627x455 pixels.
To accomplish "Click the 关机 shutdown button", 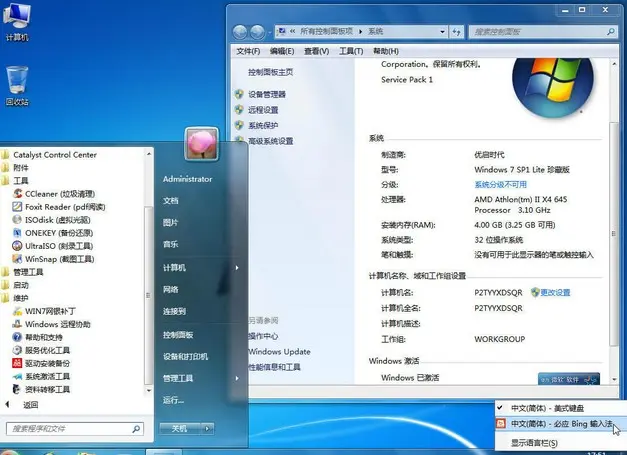I will [x=180, y=429].
